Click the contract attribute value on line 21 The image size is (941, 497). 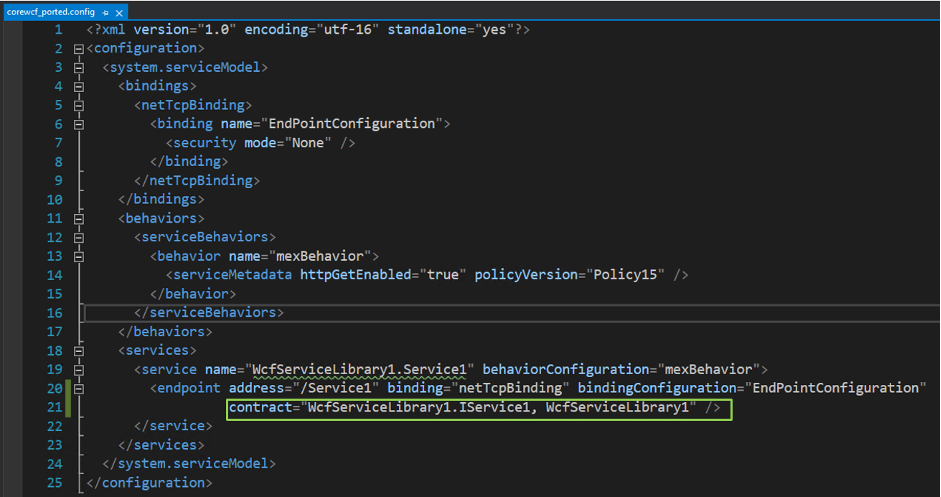(498, 408)
